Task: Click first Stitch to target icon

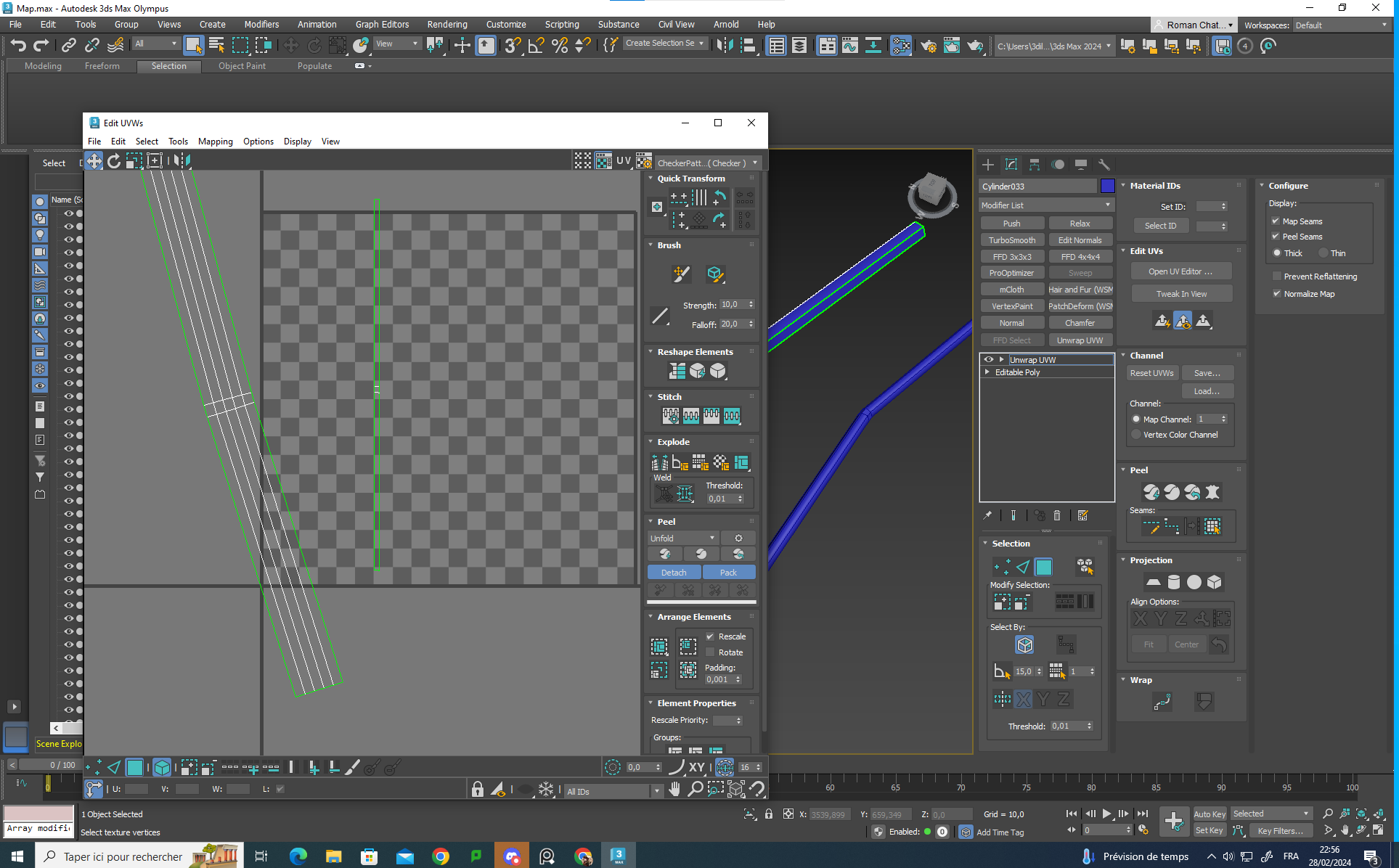Action: point(670,416)
